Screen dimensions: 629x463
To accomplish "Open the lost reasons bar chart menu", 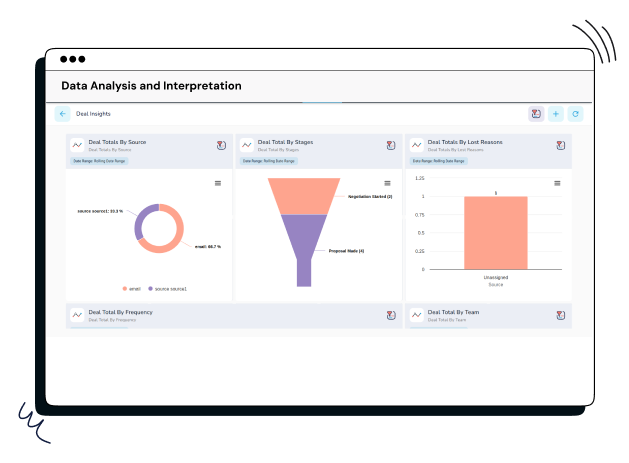I will 557,183.
